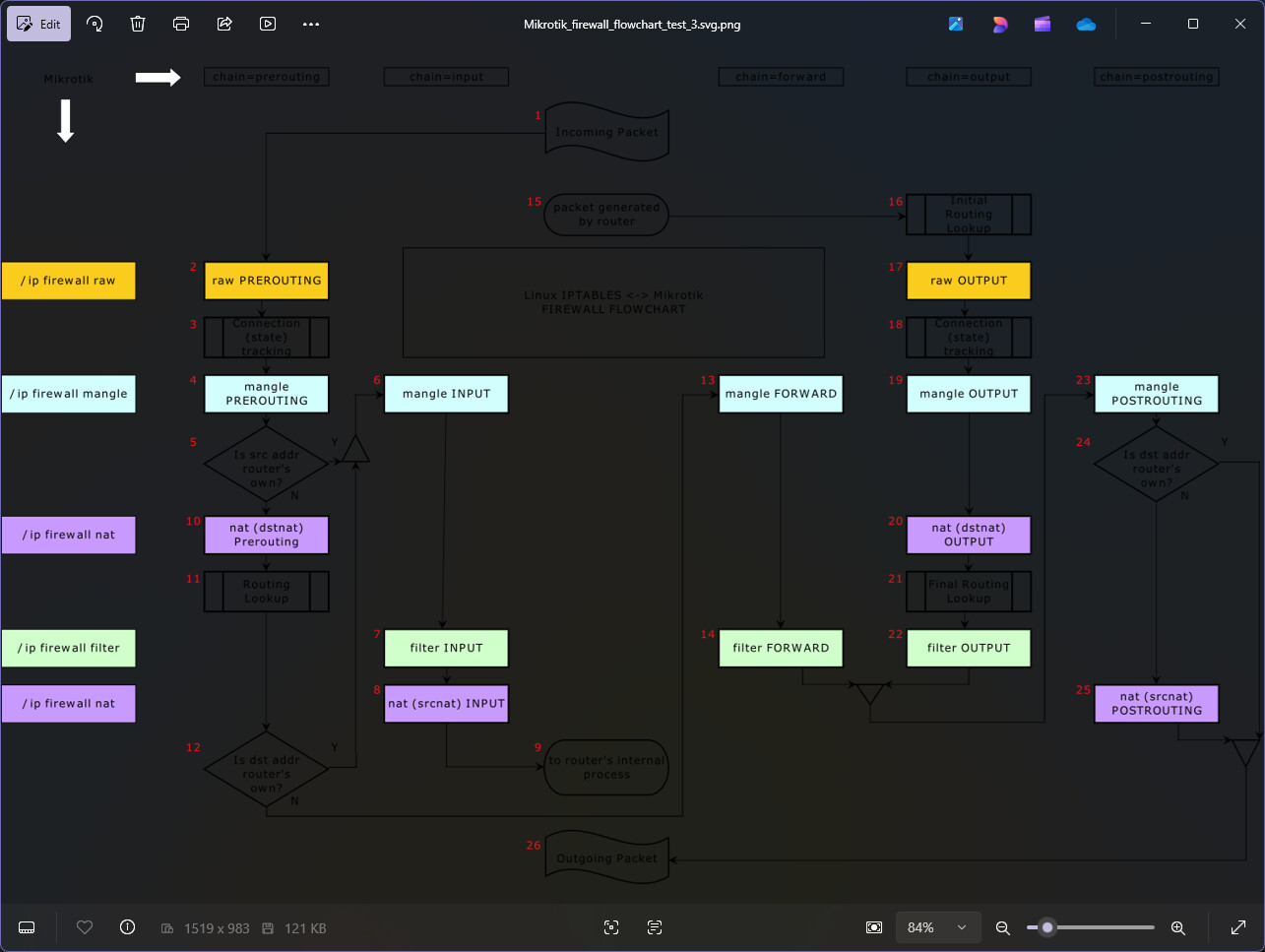Click the filter OUTPUT box
1265x952 pixels.
pyautogui.click(x=969, y=648)
